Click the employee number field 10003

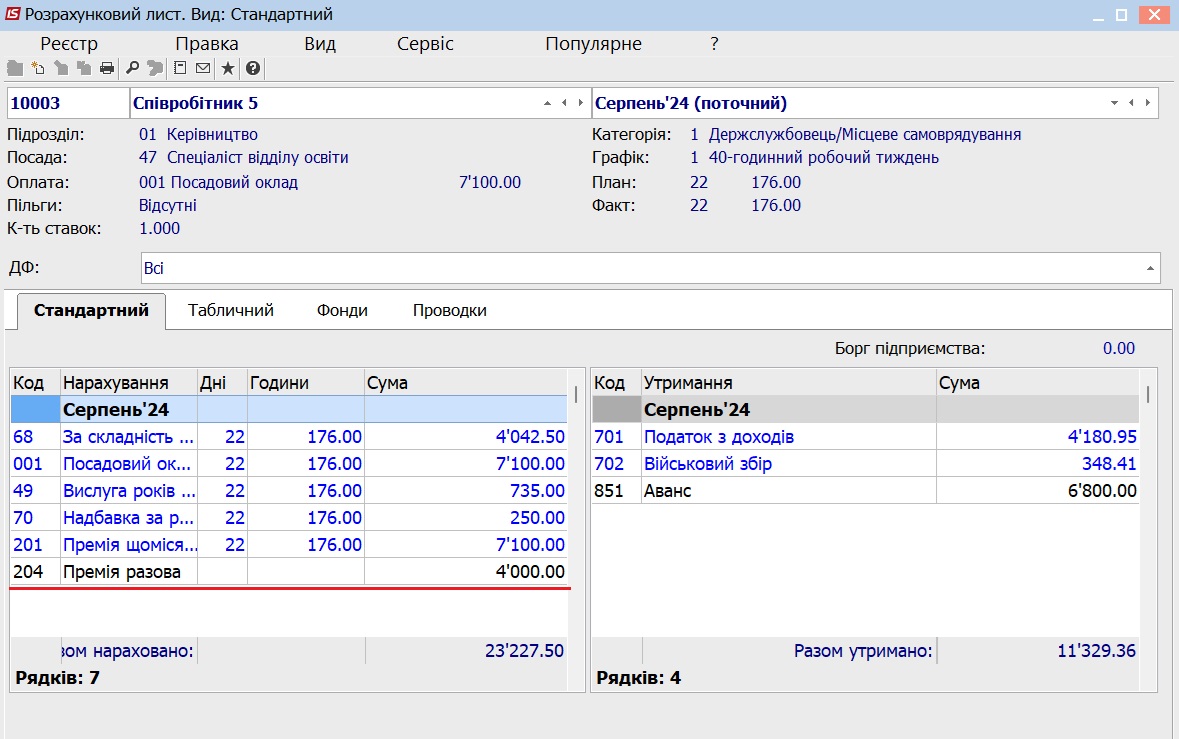68,103
